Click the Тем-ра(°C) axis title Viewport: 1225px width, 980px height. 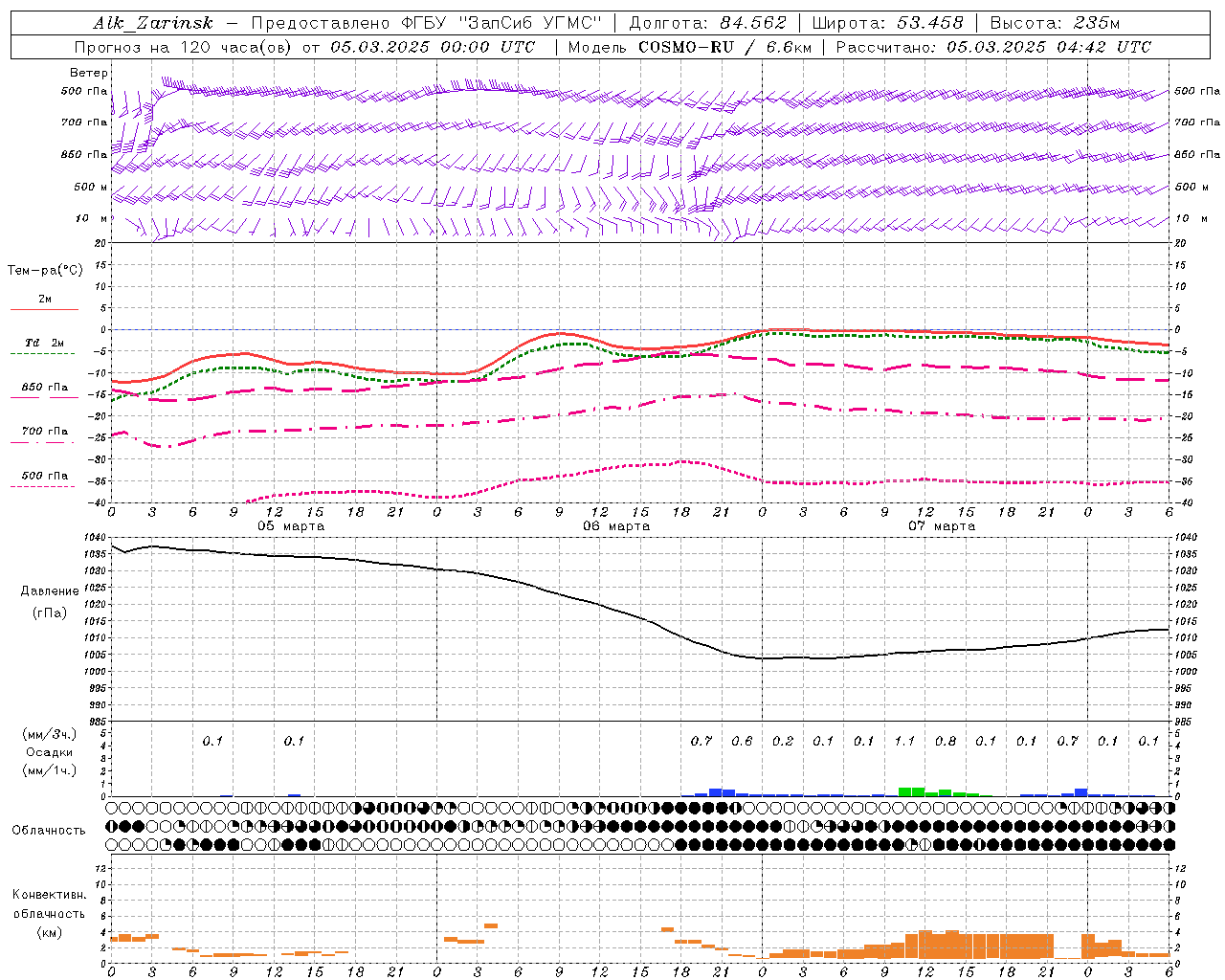click(x=45, y=271)
